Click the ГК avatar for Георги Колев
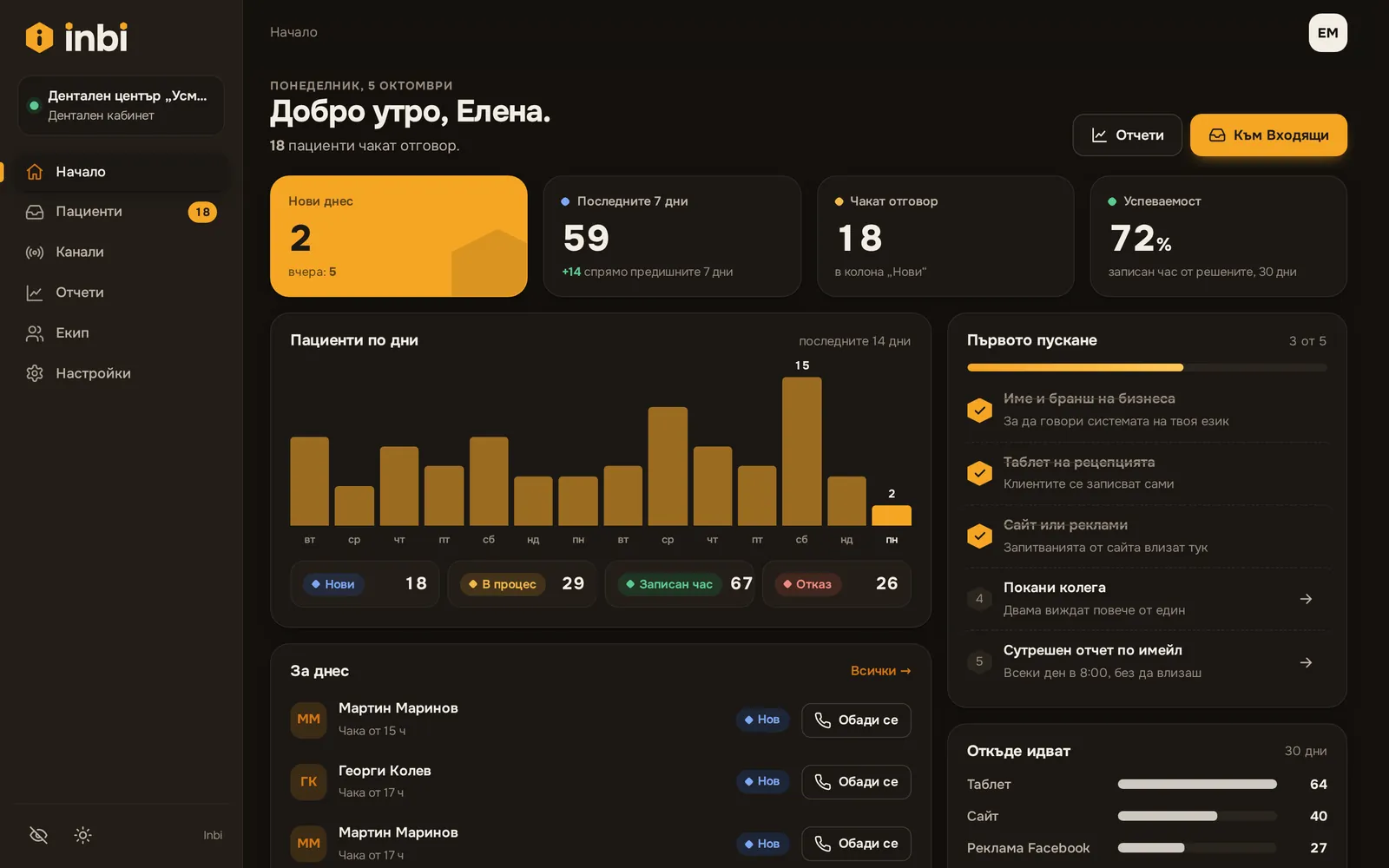 click(308, 781)
